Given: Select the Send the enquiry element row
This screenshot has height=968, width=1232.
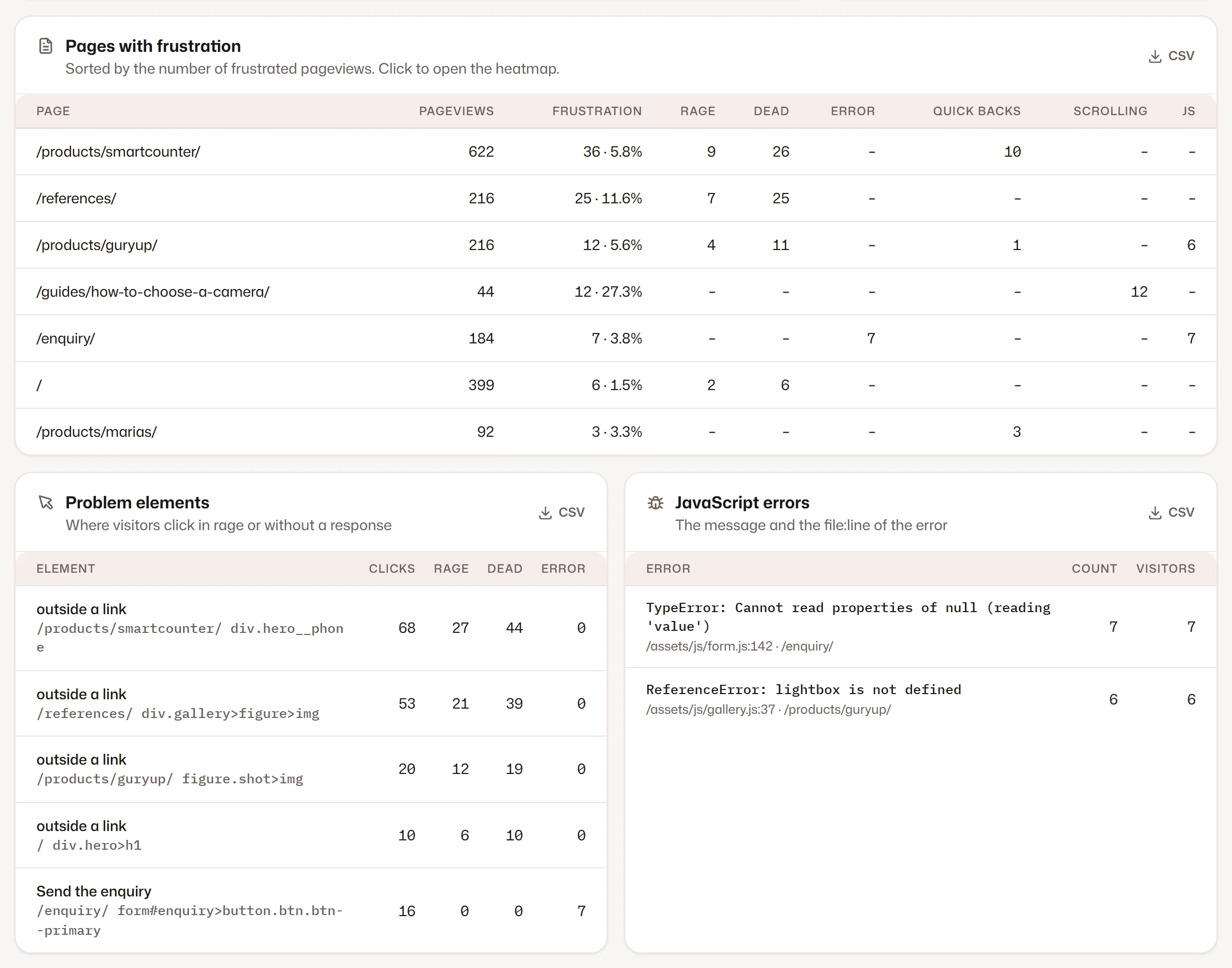Looking at the screenshot, I should 311,911.
